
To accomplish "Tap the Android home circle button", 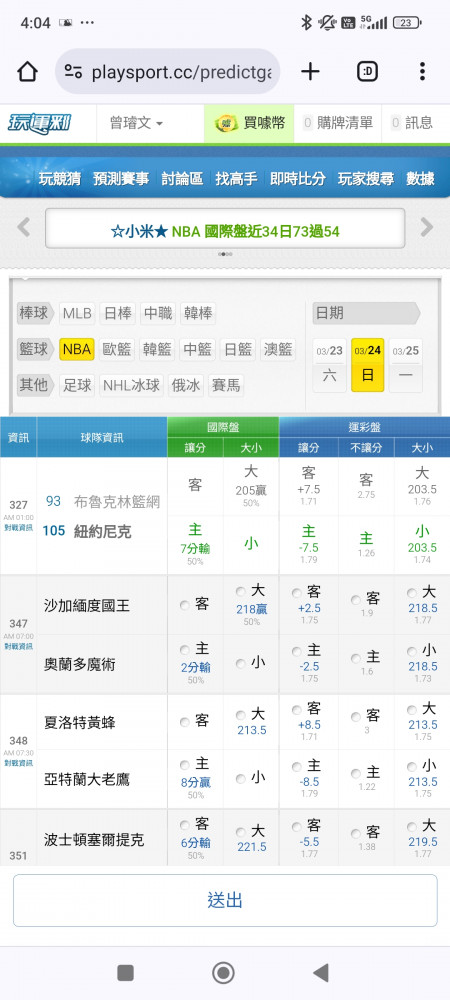I will [223, 973].
